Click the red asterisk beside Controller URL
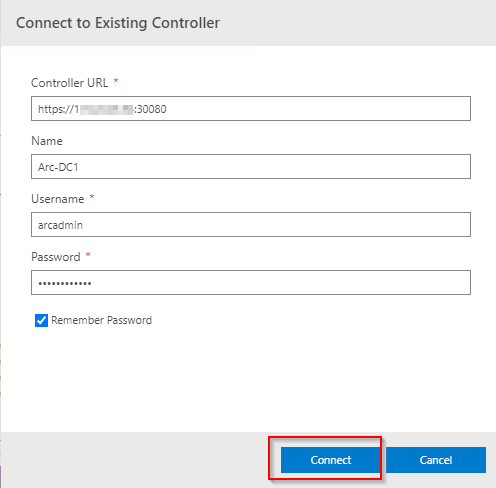Image resolution: width=496 pixels, height=488 pixels. [x=116, y=81]
